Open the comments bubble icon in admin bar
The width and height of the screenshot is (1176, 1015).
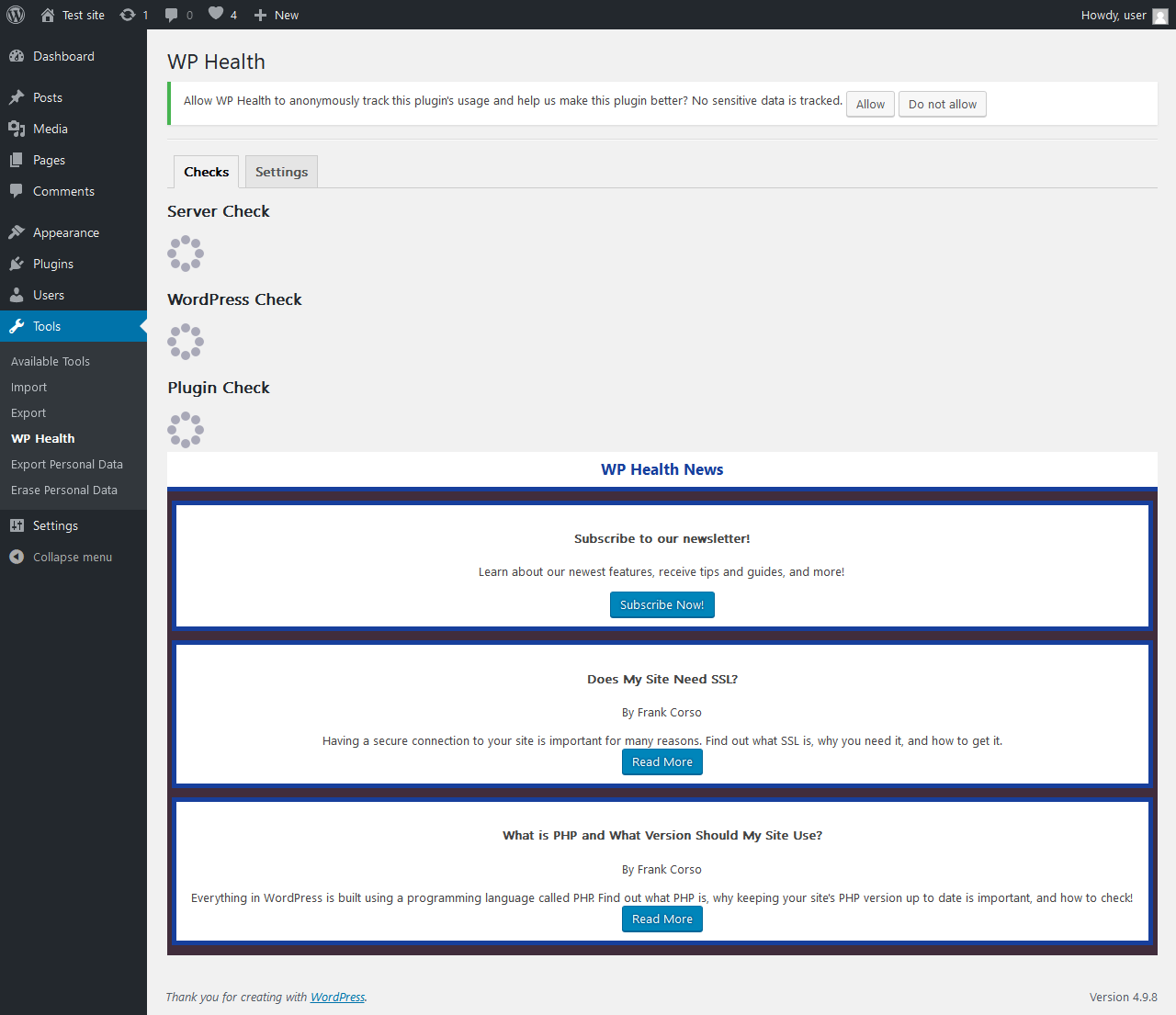172,15
